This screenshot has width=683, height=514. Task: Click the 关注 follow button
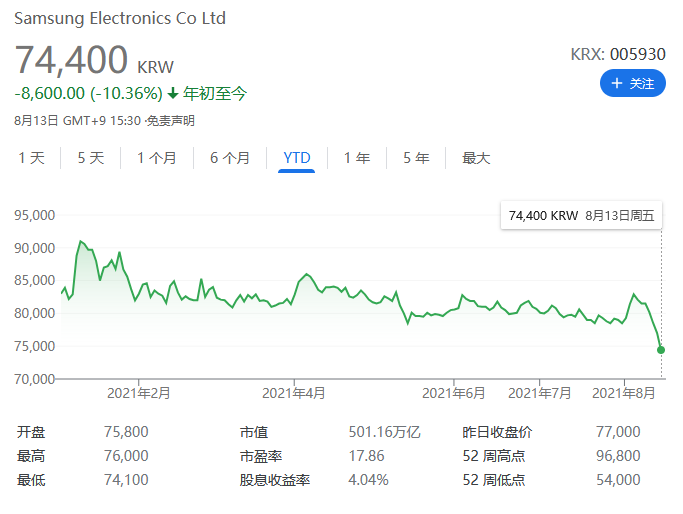coord(632,83)
